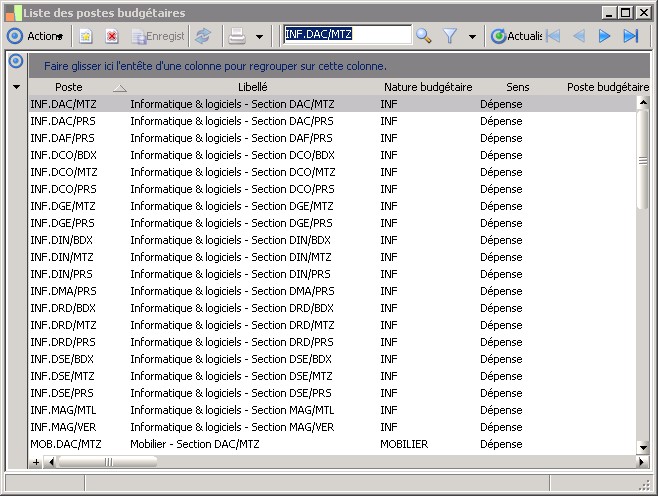Click Dépense cell in INF.DIN/MTZ row
The width and height of the screenshot is (658, 496).
click(501, 257)
